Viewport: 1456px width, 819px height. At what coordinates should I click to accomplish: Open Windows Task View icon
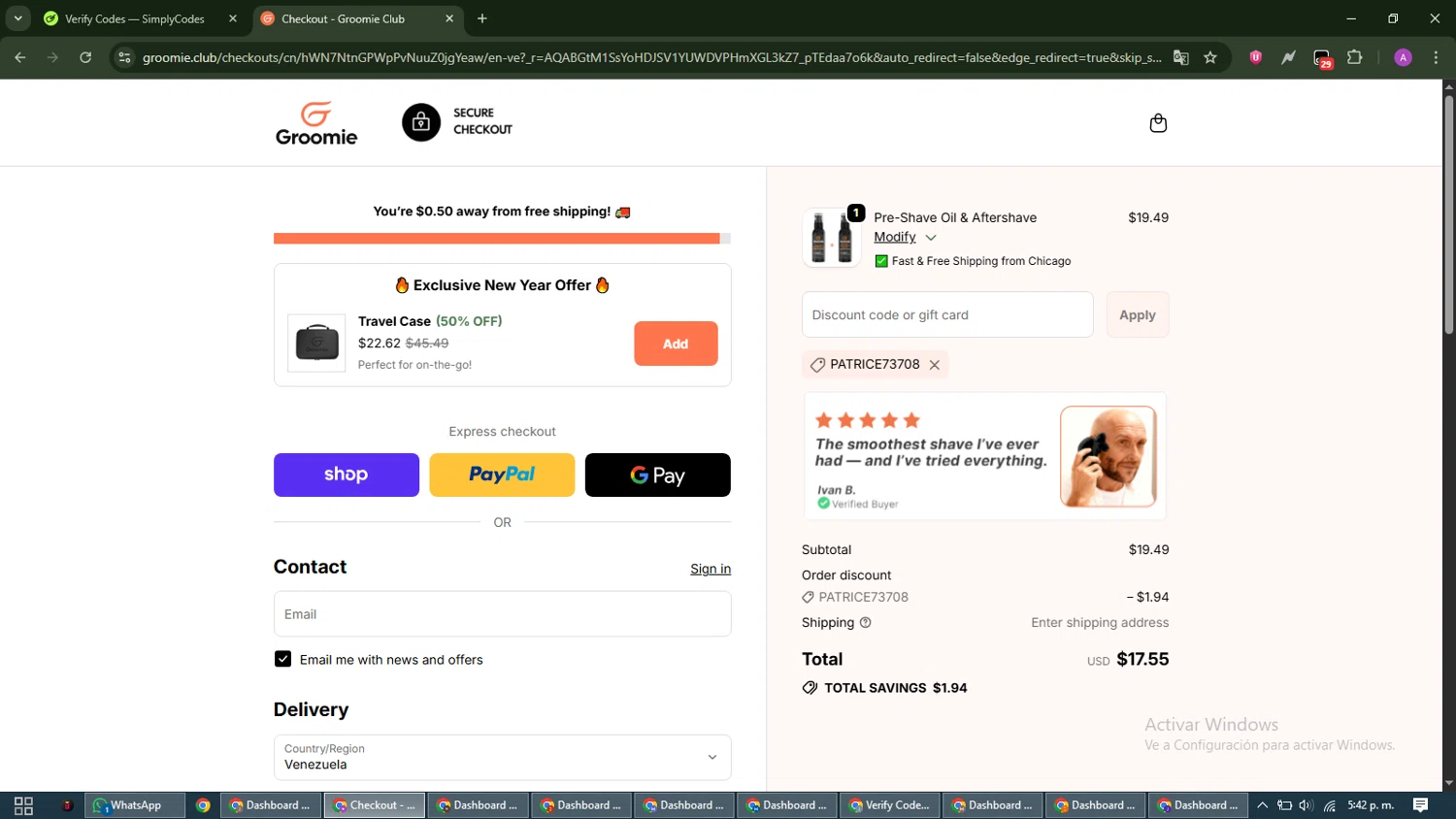(x=23, y=805)
